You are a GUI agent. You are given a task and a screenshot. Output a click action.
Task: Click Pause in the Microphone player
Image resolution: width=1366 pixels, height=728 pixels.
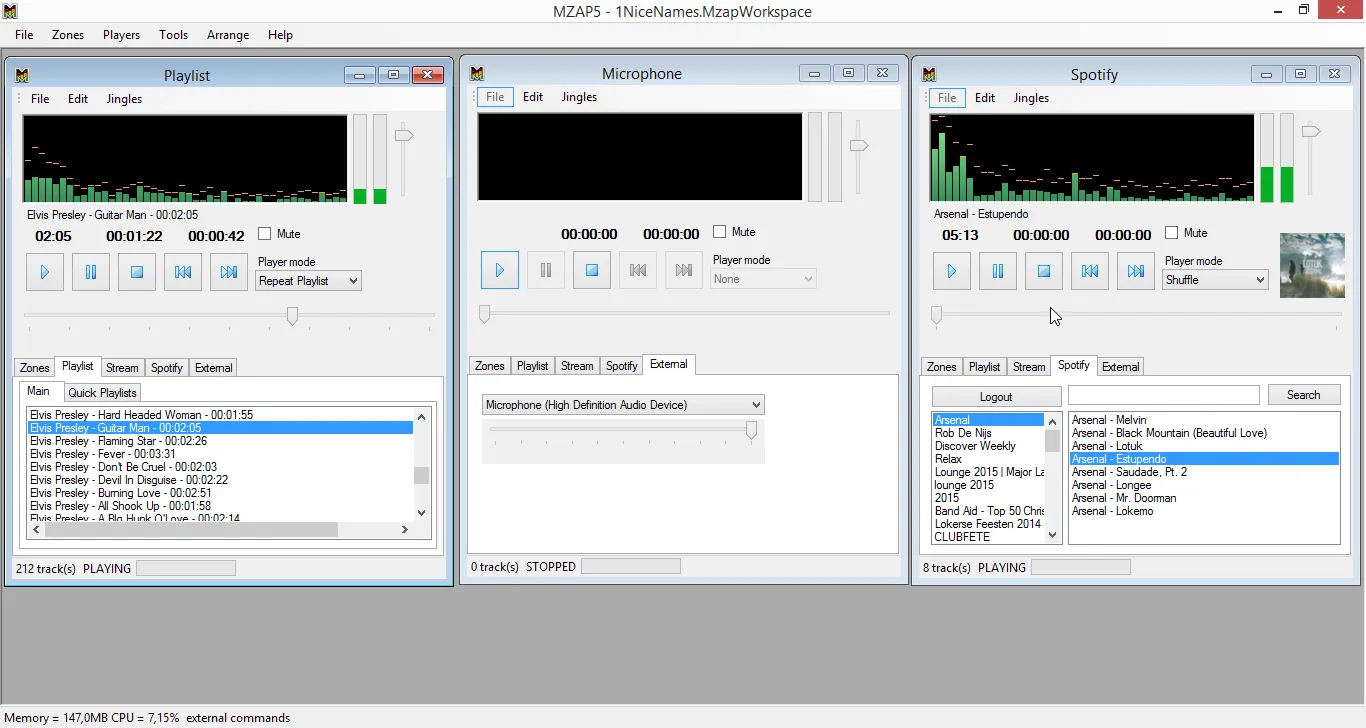coord(546,270)
